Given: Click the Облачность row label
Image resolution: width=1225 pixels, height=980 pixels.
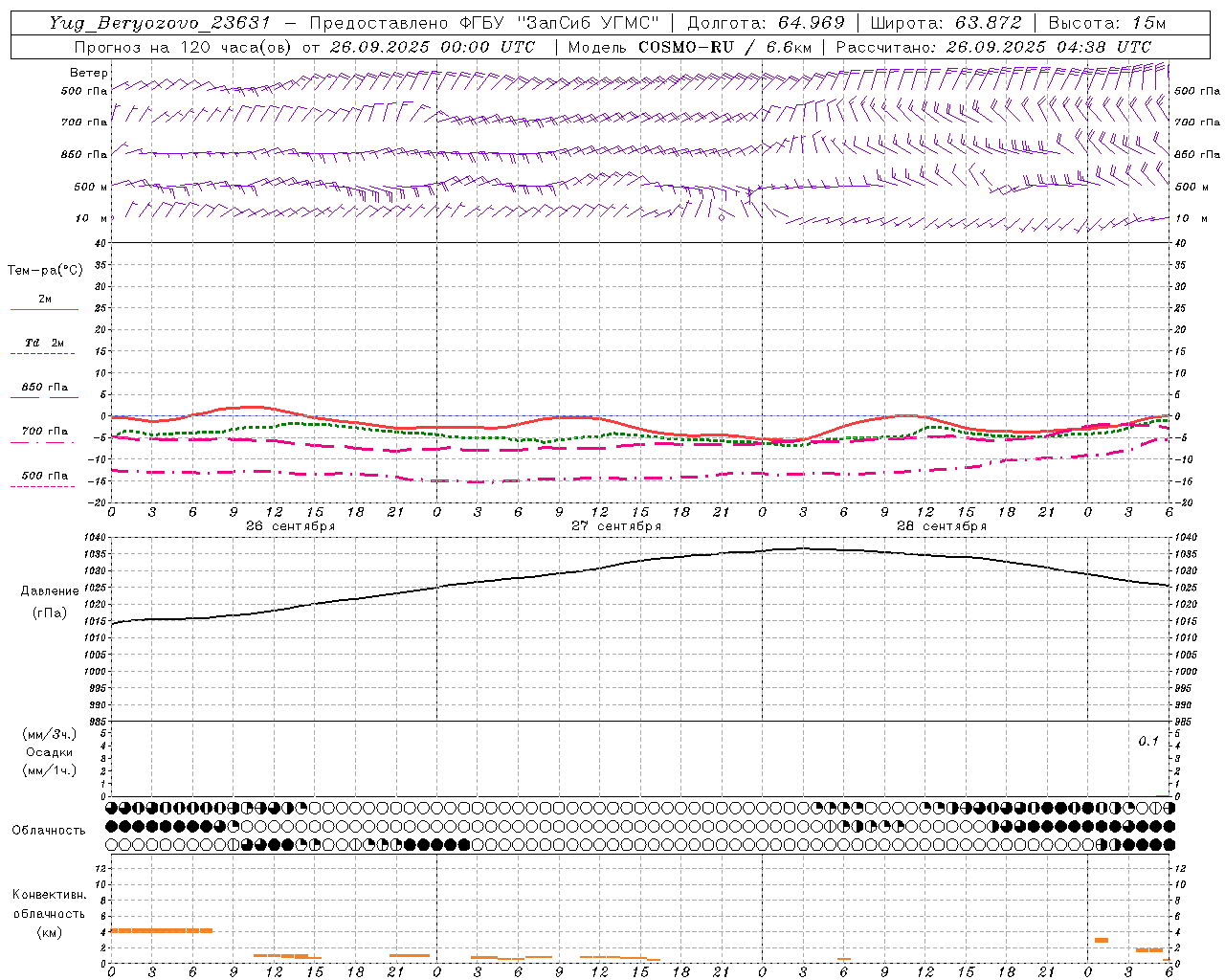Looking at the screenshot, I should [49, 830].
